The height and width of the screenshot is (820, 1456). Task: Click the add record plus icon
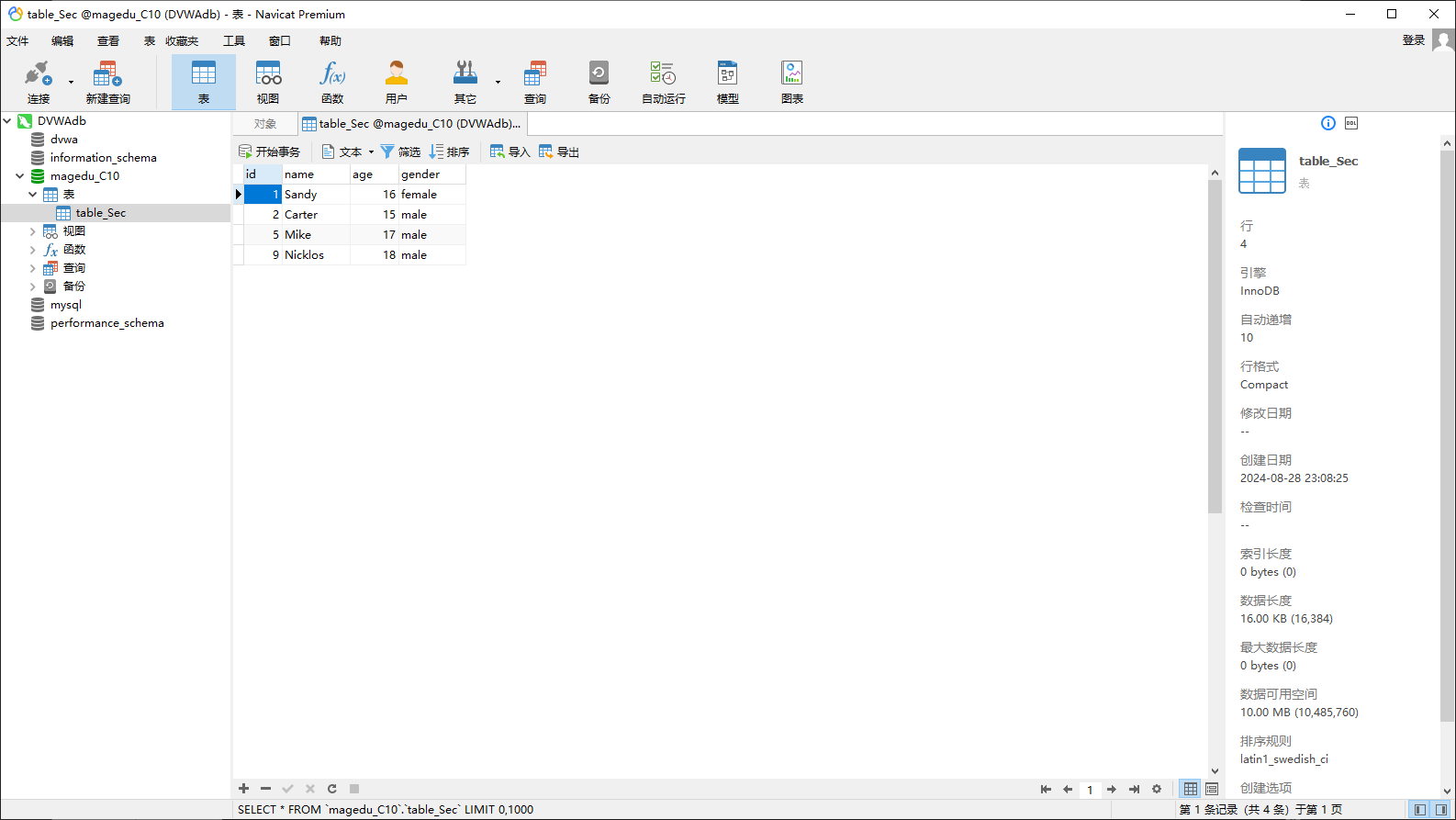tap(243, 789)
